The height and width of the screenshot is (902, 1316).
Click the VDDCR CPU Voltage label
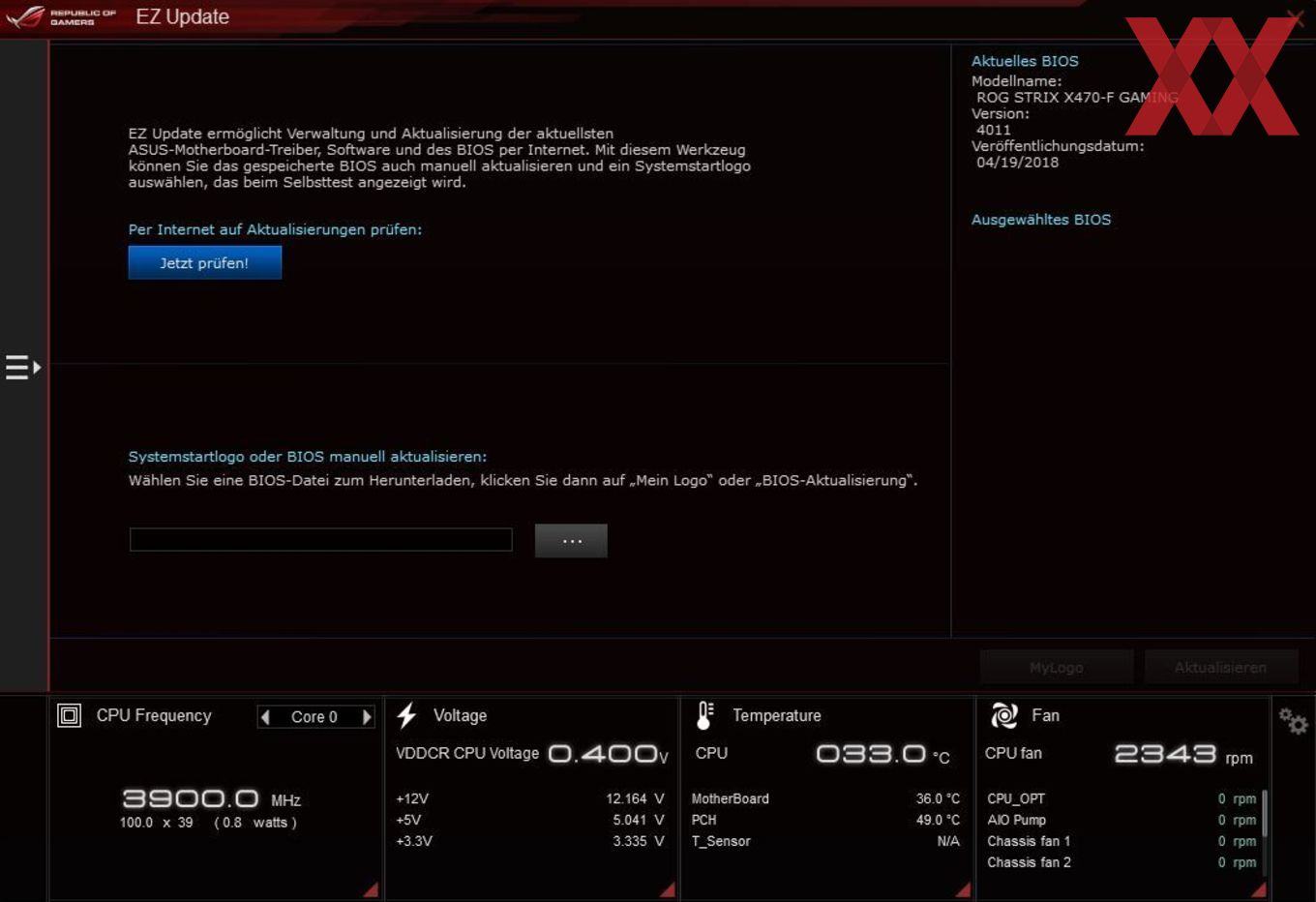(467, 753)
